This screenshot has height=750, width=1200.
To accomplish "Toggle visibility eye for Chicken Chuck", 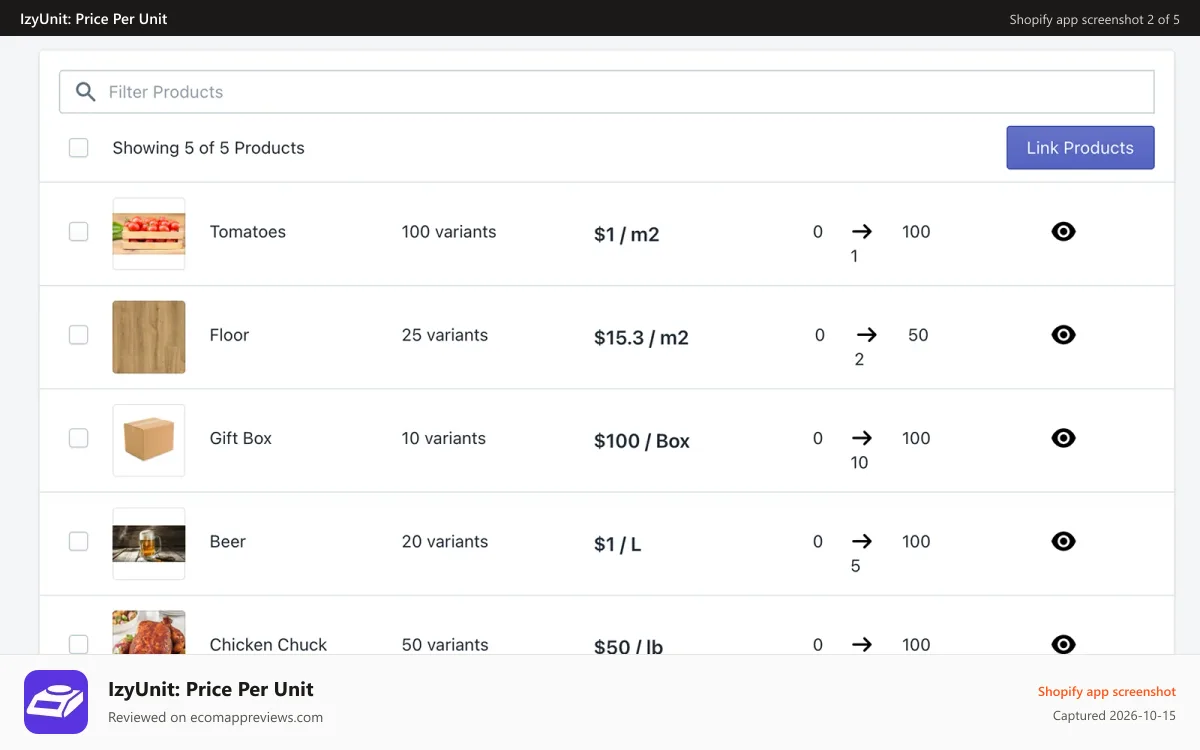I will point(1064,644).
